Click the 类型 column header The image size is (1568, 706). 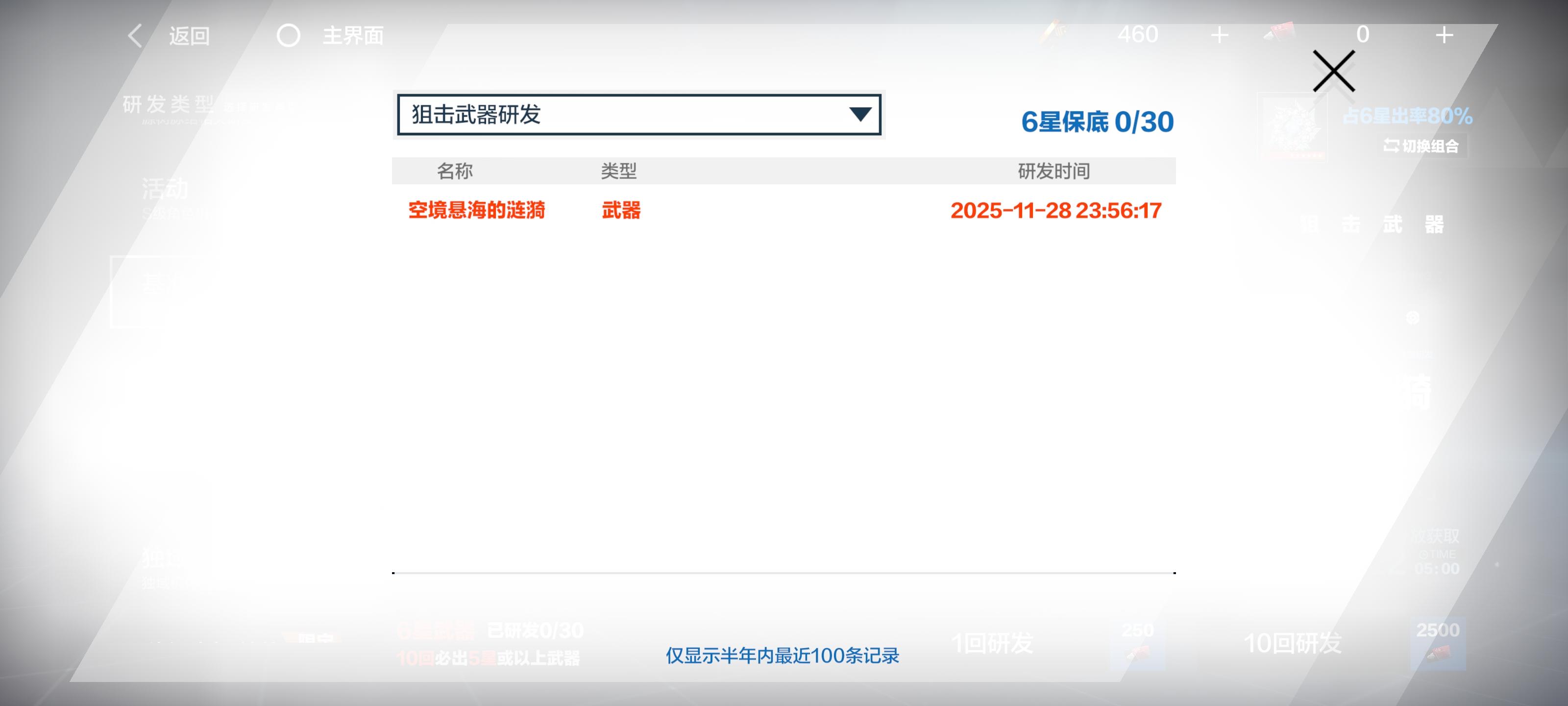[618, 171]
